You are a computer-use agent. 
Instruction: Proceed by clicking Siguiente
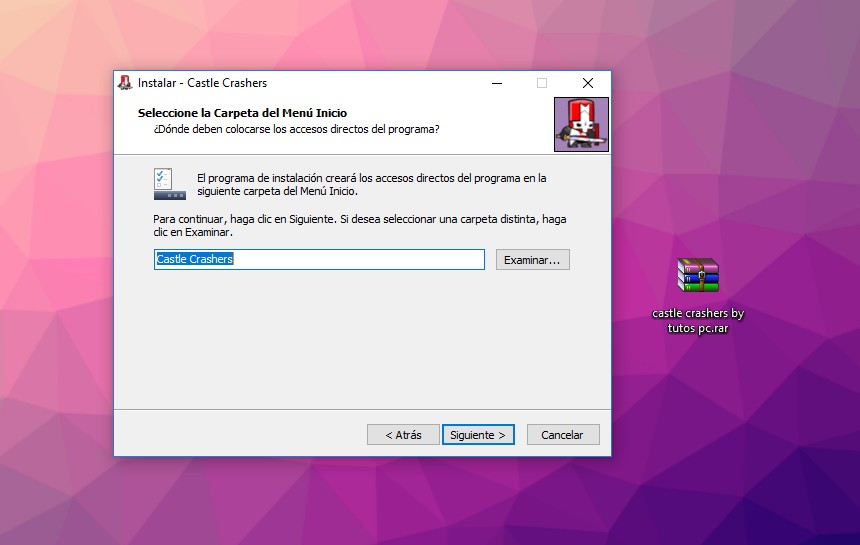pos(478,435)
